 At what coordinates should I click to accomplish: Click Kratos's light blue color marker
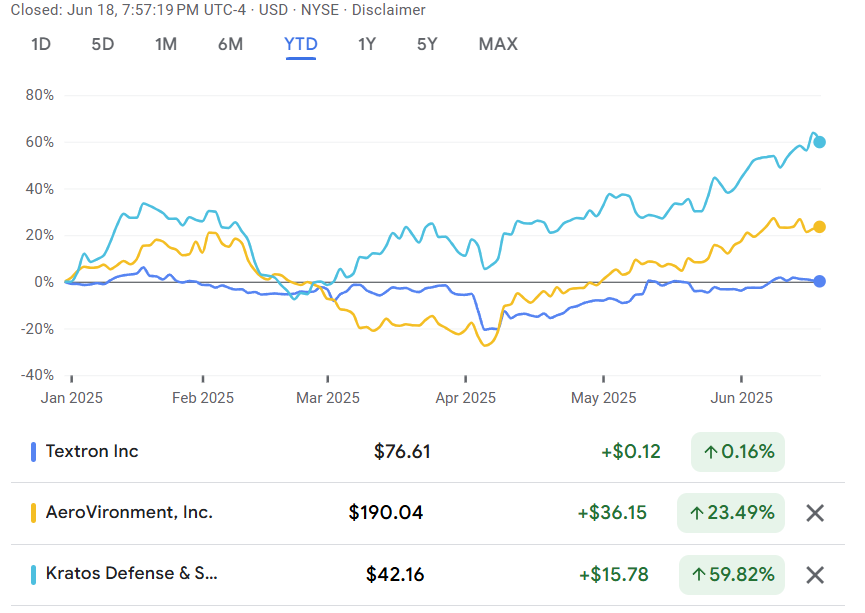coord(33,575)
